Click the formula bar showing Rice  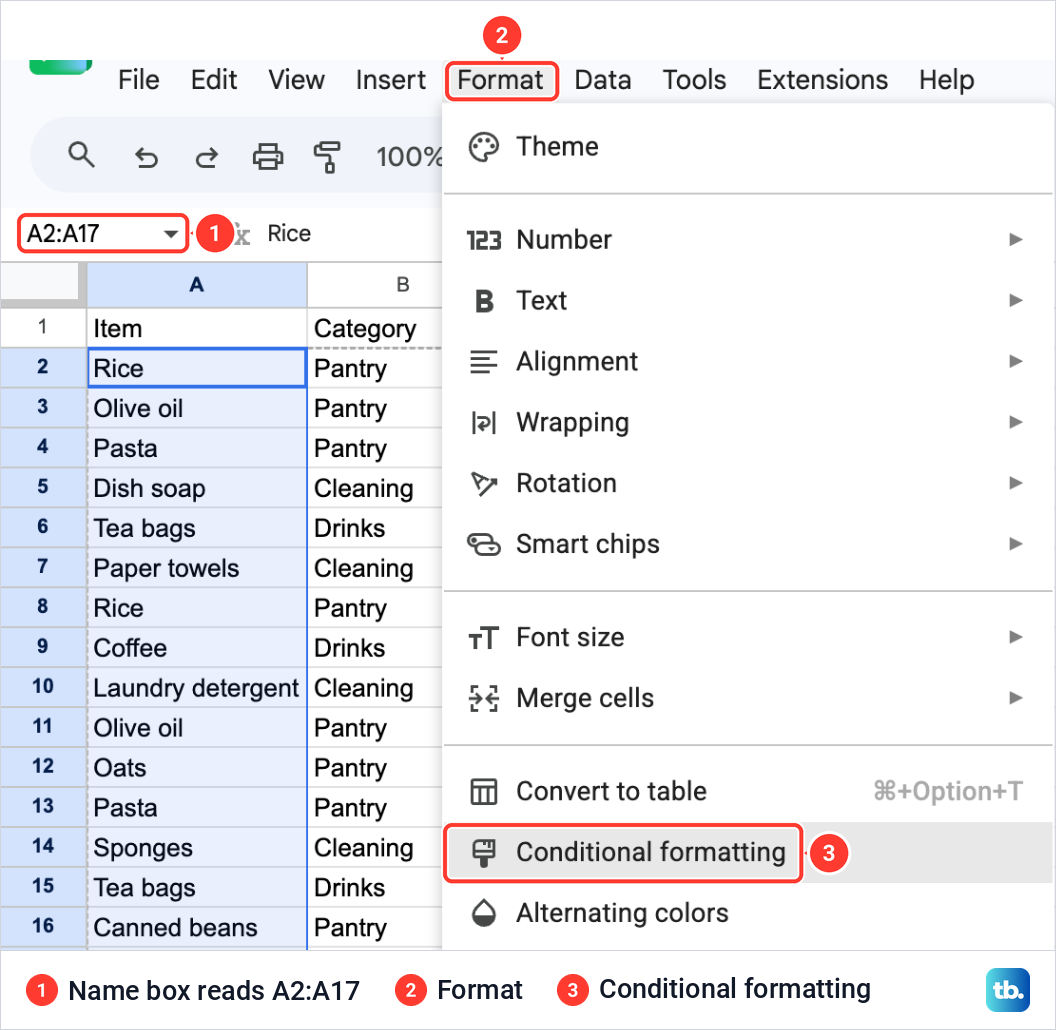289,234
